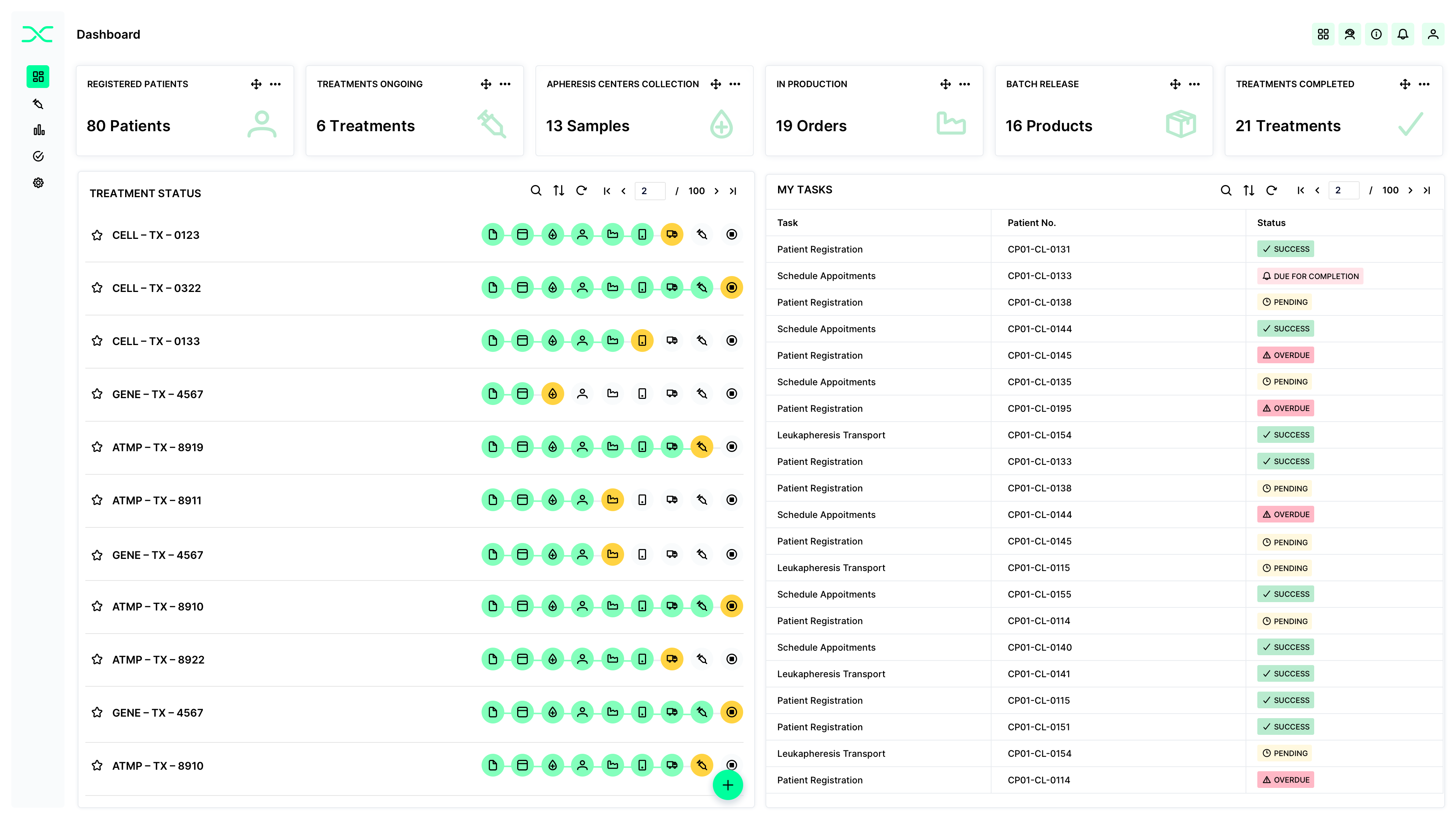This screenshot has height=819, width=1456.
Task: Select Dashboard in the left sidebar
Action: pos(38,76)
